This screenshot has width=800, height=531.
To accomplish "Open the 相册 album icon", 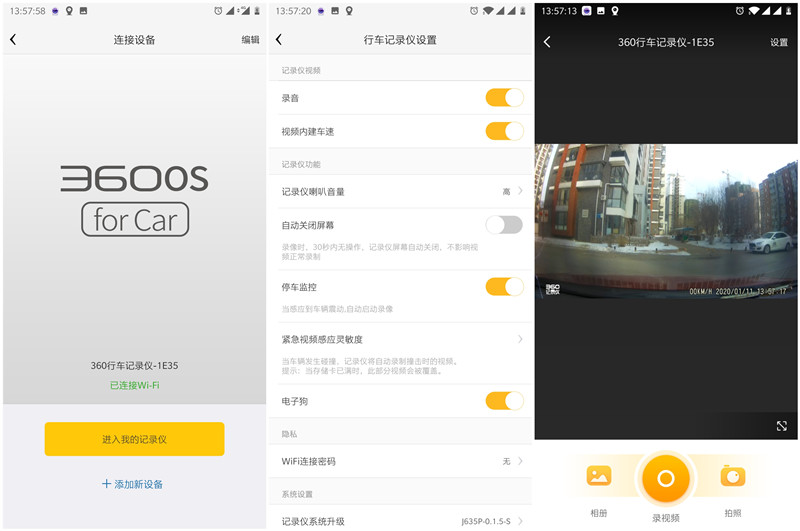I will point(598,476).
